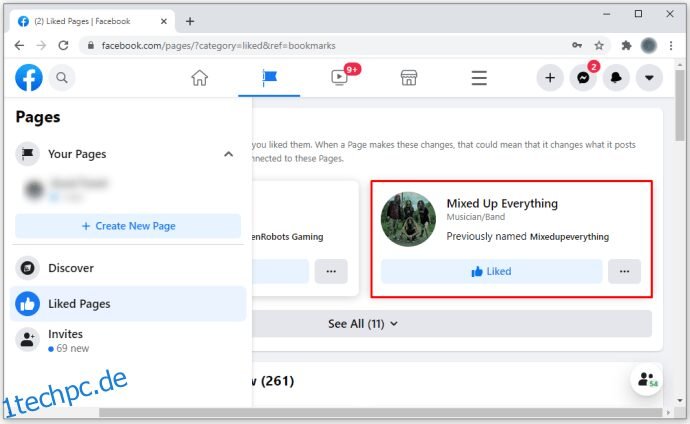Click Your Pages heading

[77, 154]
